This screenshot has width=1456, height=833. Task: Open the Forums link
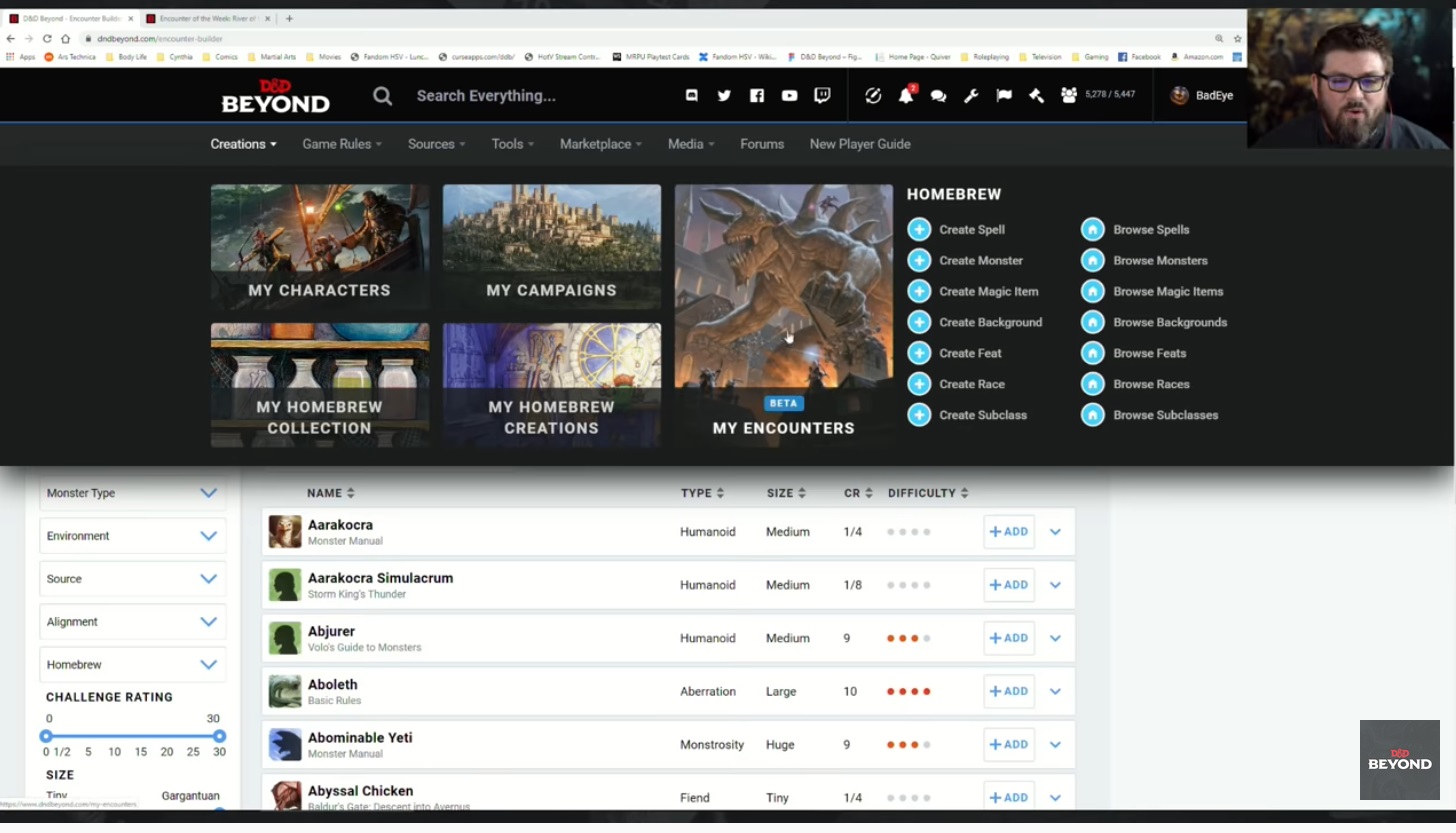(762, 144)
